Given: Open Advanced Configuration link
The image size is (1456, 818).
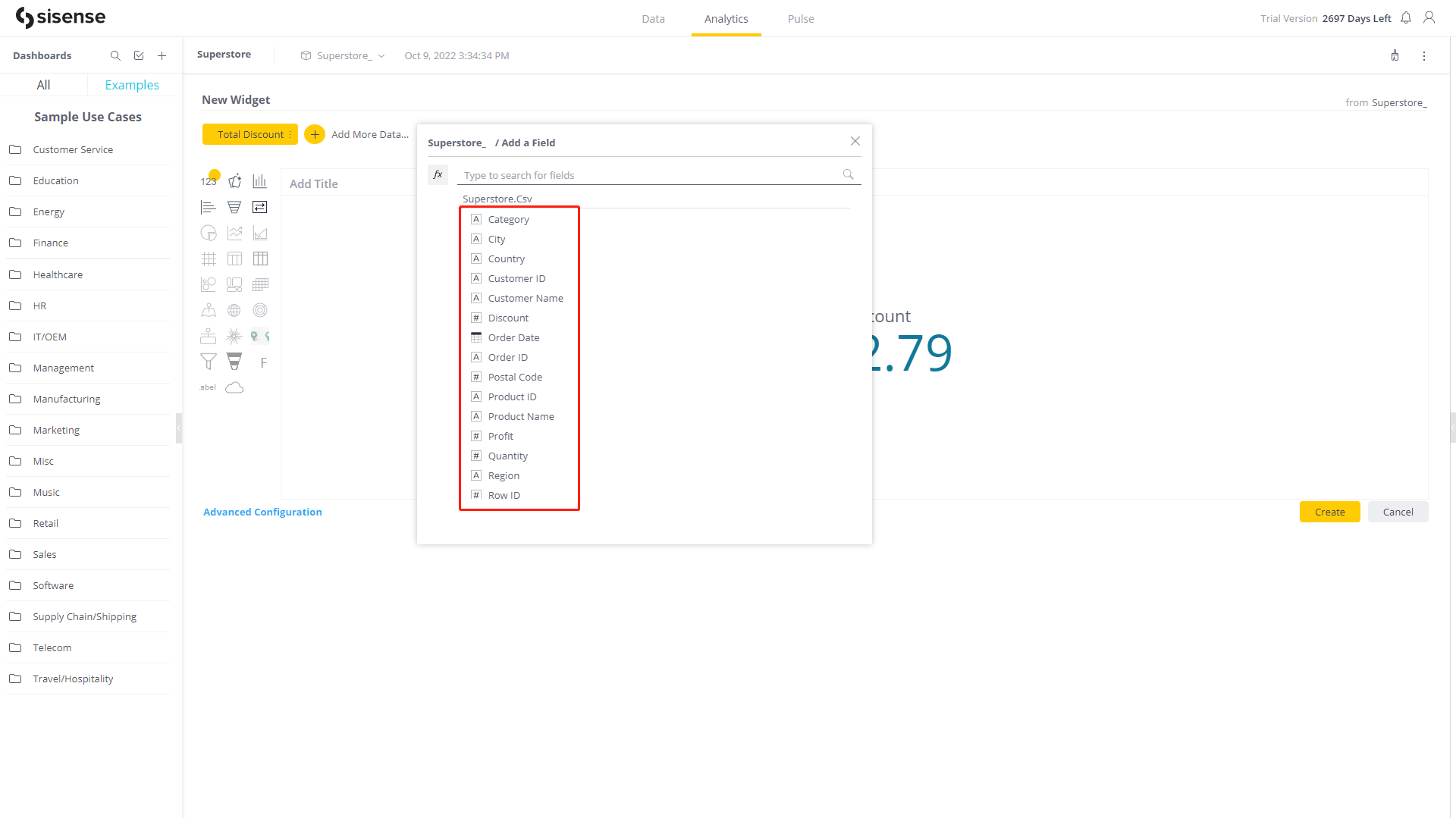Looking at the screenshot, I should pos(262,512).
